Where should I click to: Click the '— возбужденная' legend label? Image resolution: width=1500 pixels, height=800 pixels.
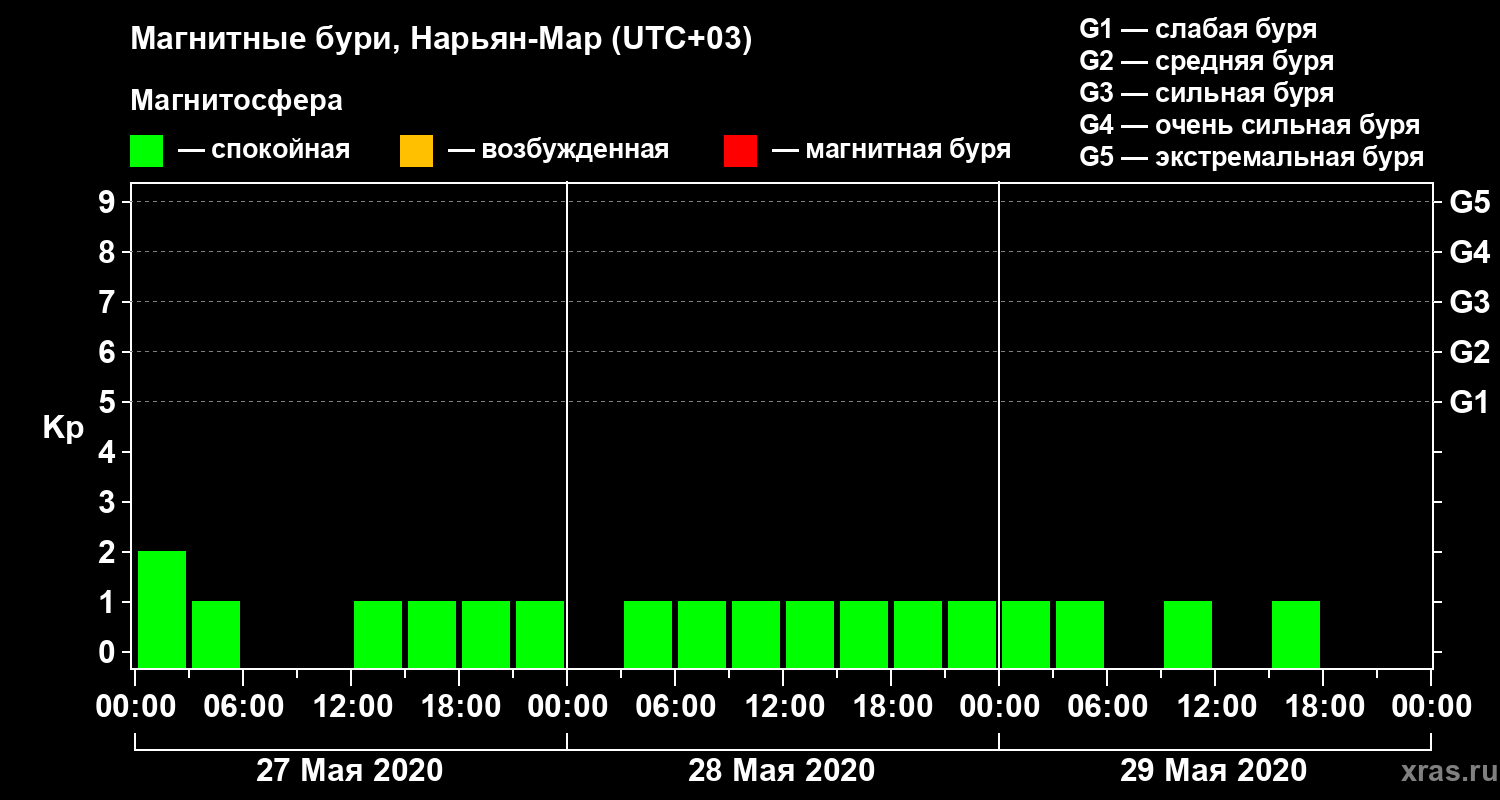[x=558, y=151]
